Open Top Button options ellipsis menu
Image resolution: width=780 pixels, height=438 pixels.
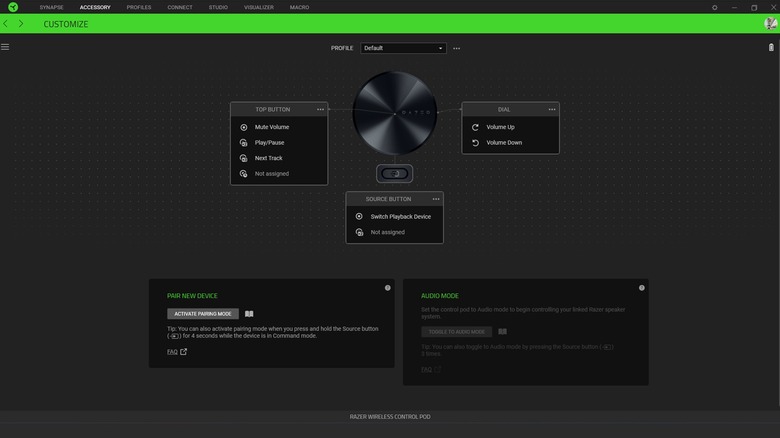click(320, 109)
